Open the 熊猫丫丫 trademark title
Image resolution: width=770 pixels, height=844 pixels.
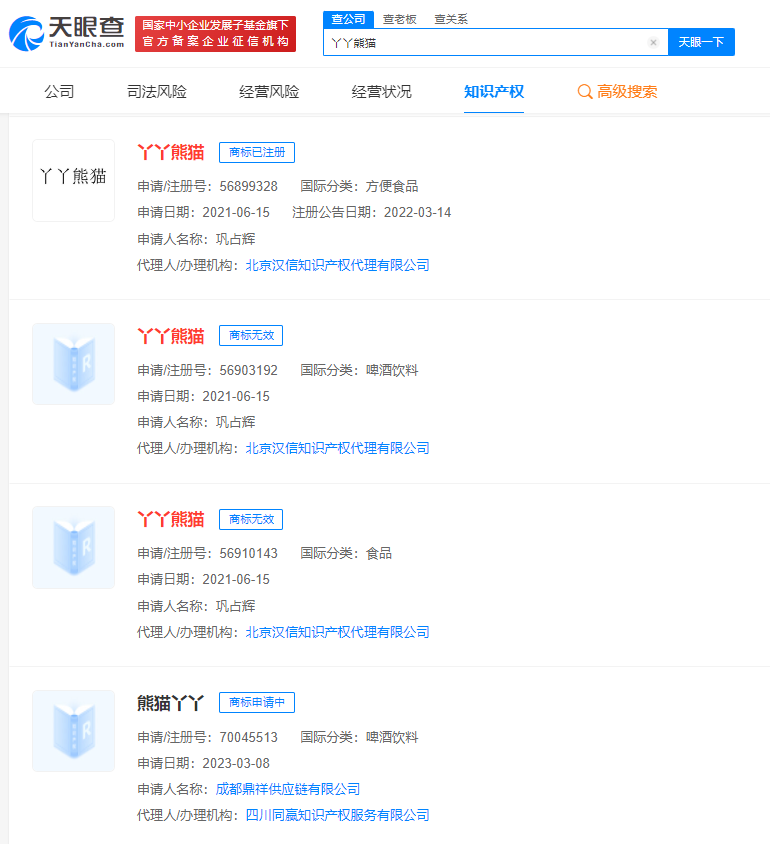(171, 703)
